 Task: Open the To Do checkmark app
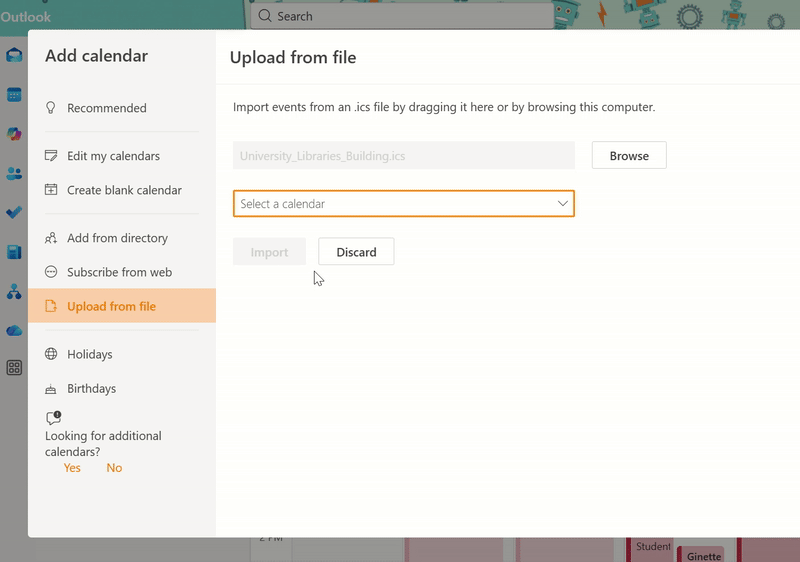pos(14,212)
